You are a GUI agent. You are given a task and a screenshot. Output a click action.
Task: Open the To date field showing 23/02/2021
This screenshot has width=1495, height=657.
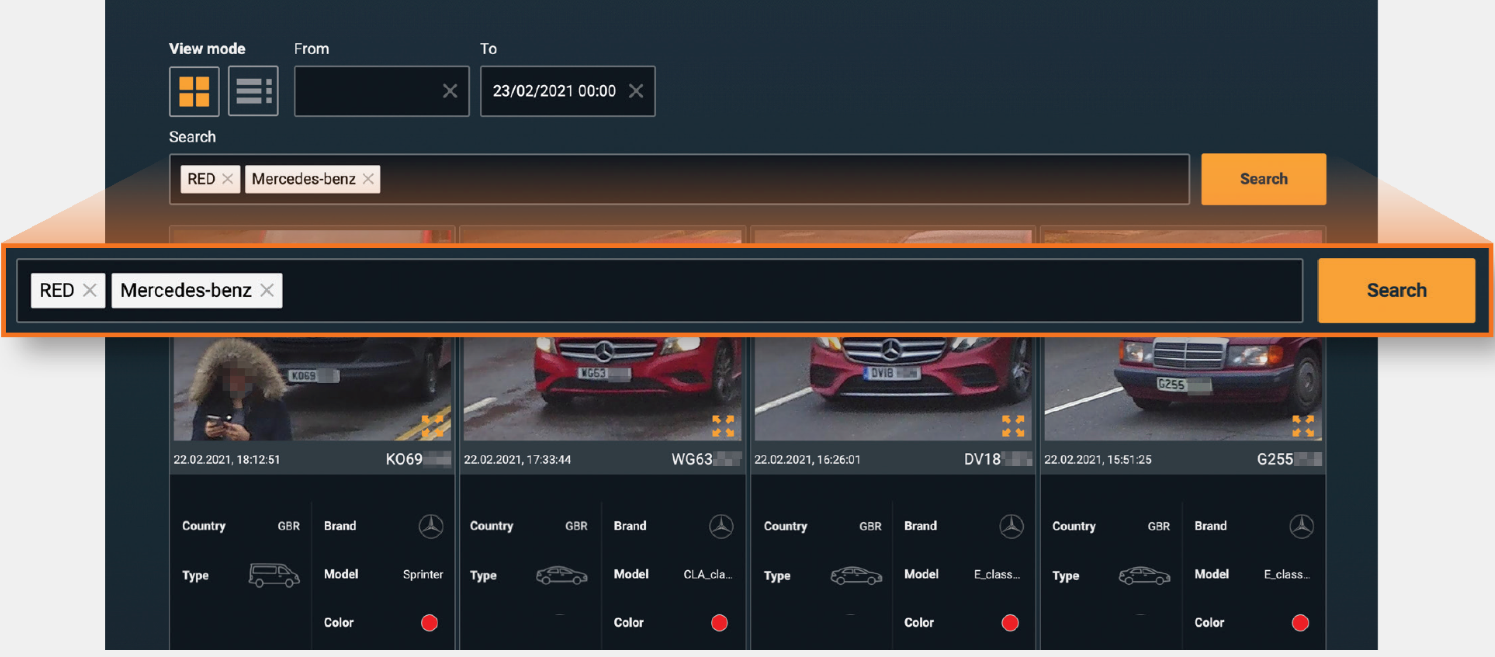[x=553, y=91]
